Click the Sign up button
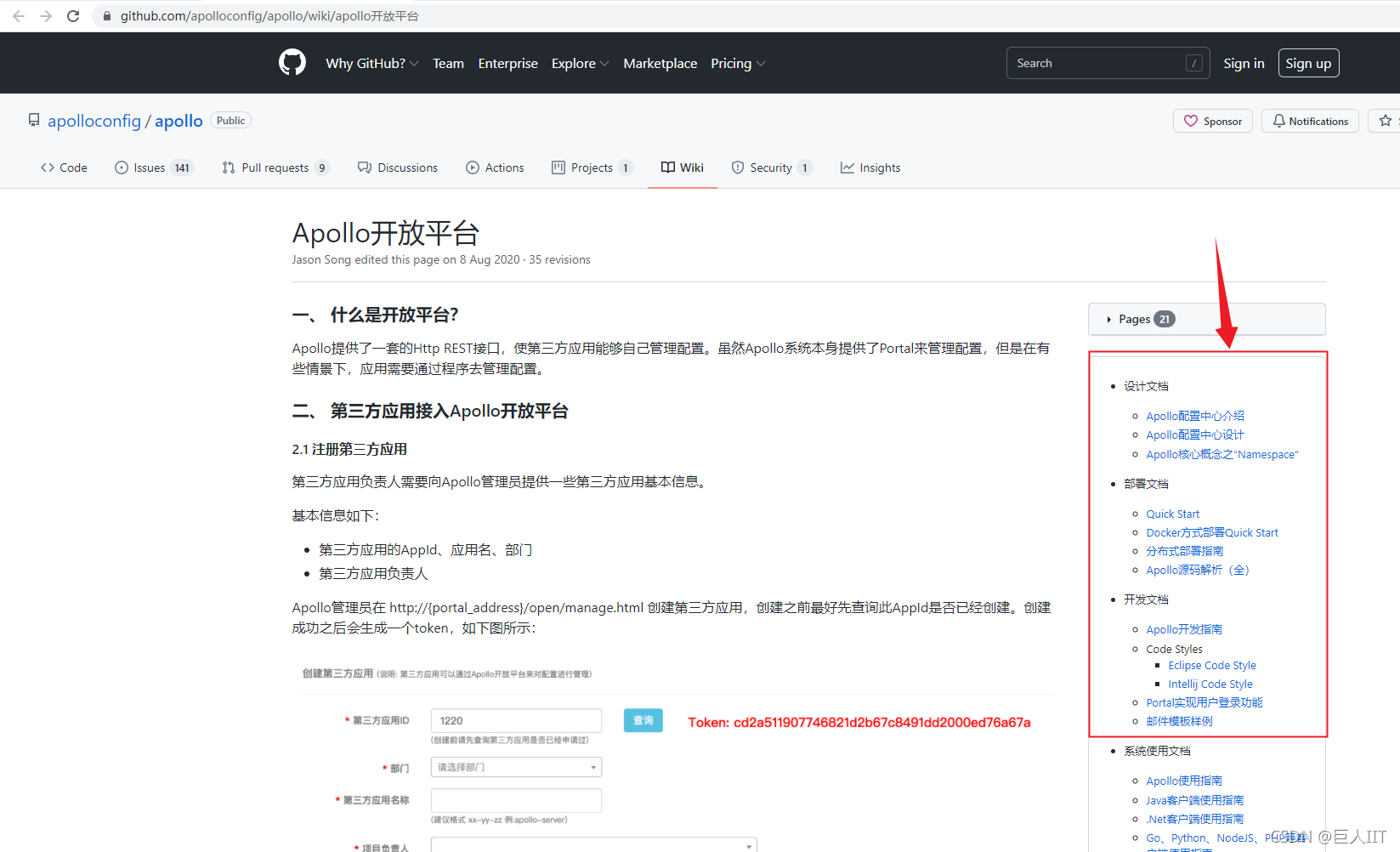This screenshot has width=1400, height=852. [1308, 63]
